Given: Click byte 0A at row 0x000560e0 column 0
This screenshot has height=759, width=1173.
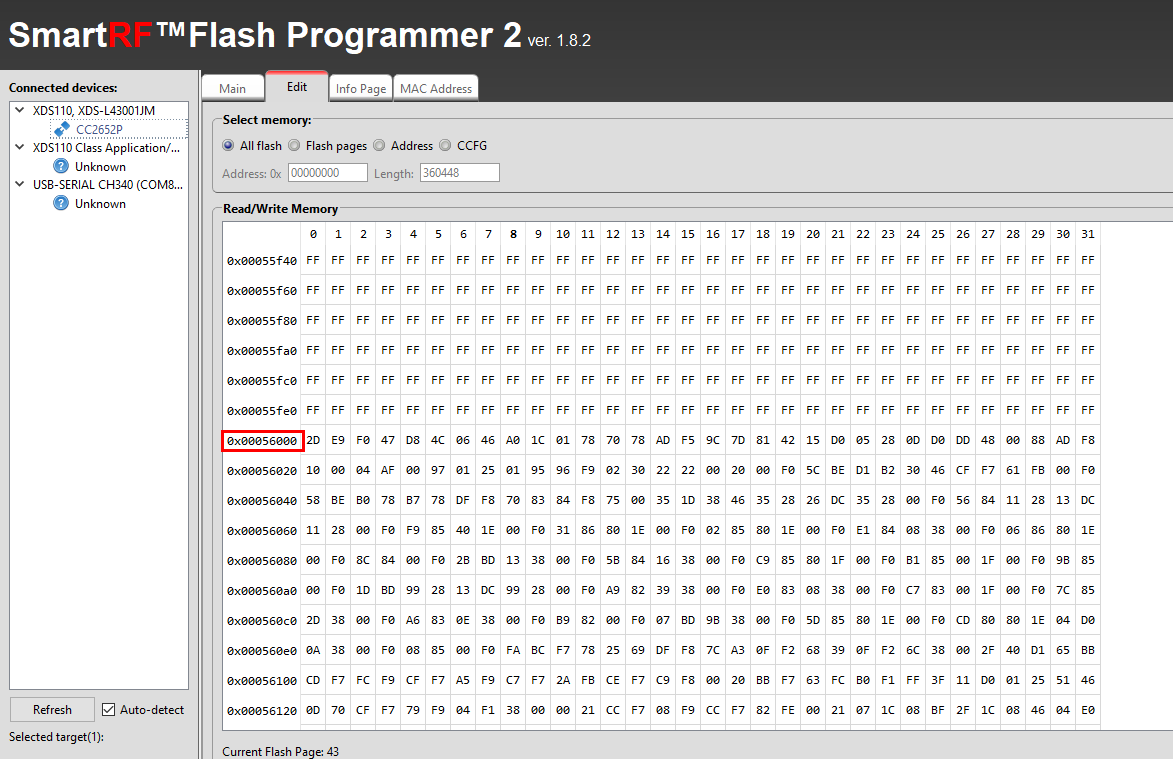Looking at the screenshot, I should (313, 651).
